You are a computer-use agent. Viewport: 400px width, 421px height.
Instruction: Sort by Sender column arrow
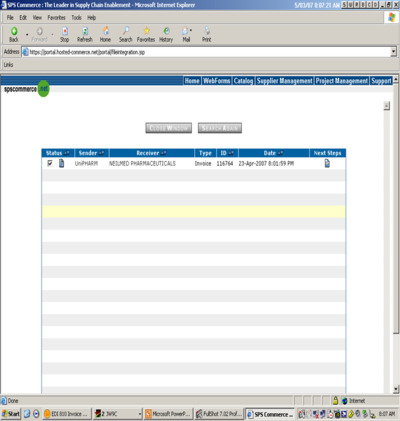pos(101,153)
